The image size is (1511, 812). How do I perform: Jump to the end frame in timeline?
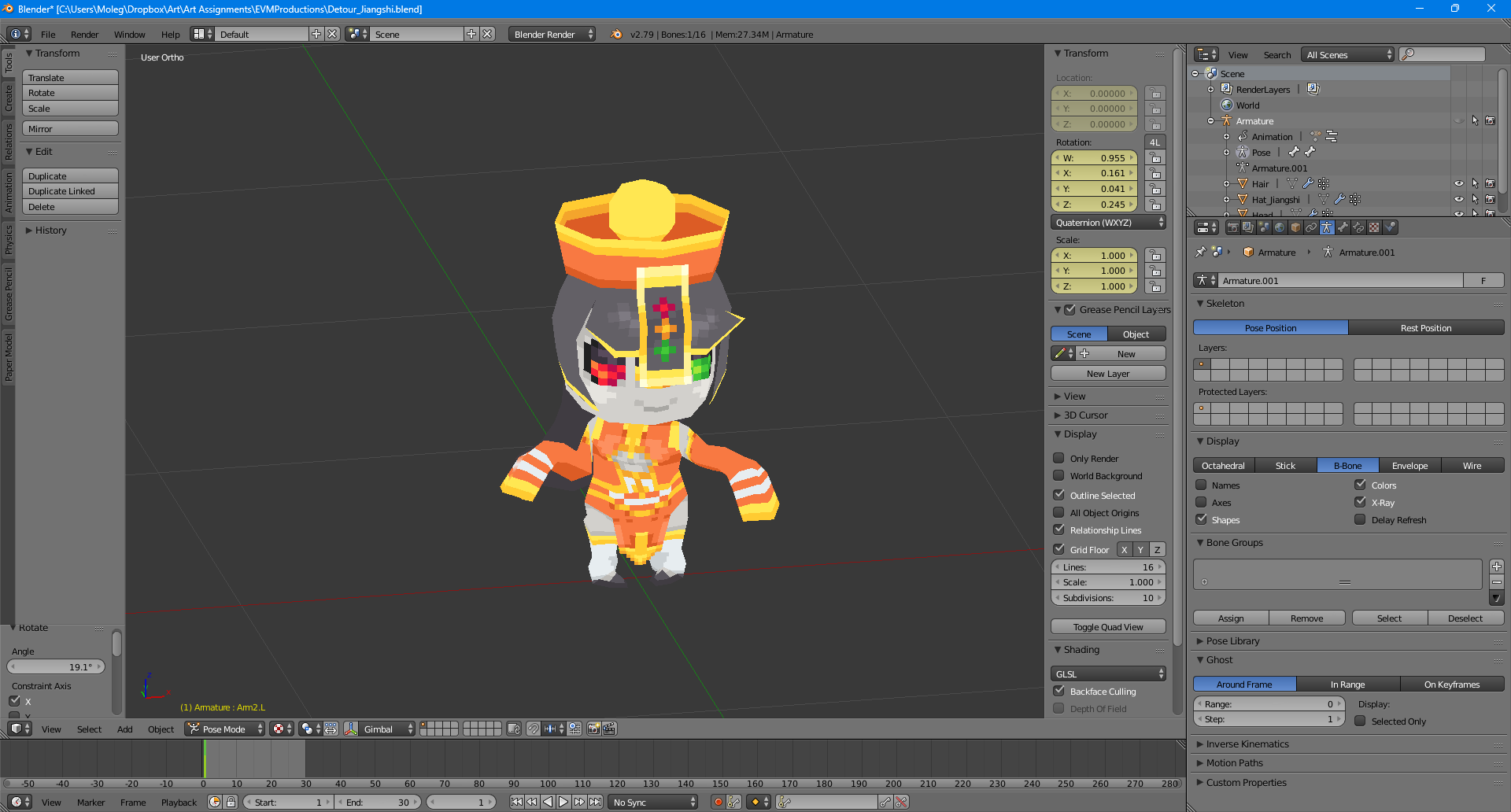[596, 802]
